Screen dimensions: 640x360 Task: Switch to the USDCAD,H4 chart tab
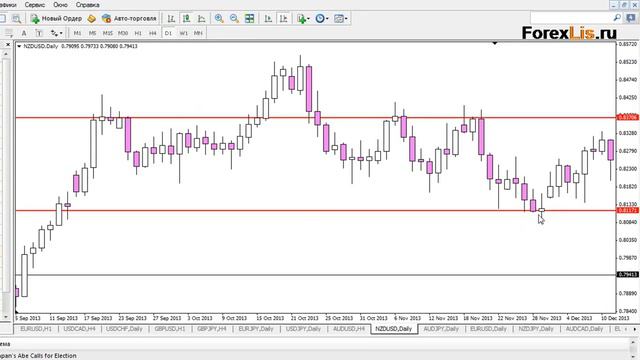(x=80, y=329)
